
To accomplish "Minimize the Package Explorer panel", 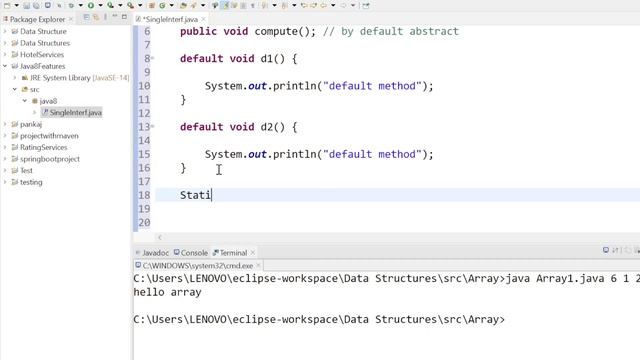I will click(x=115, y=17).
